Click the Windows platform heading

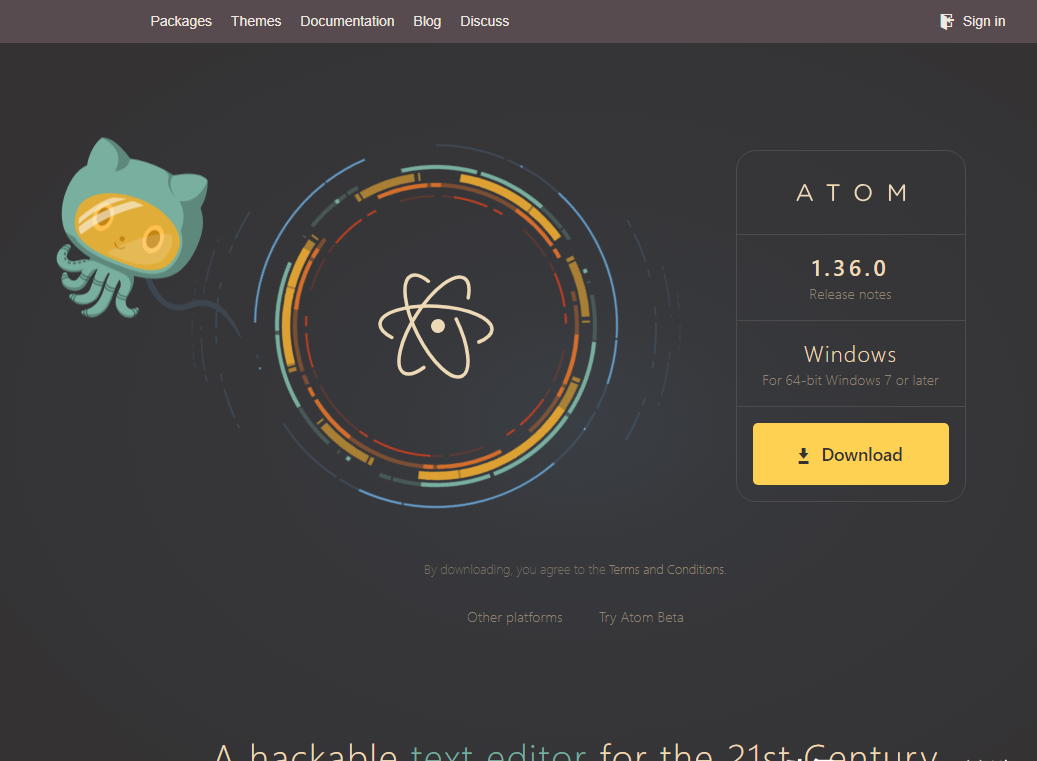click(850, 354)
